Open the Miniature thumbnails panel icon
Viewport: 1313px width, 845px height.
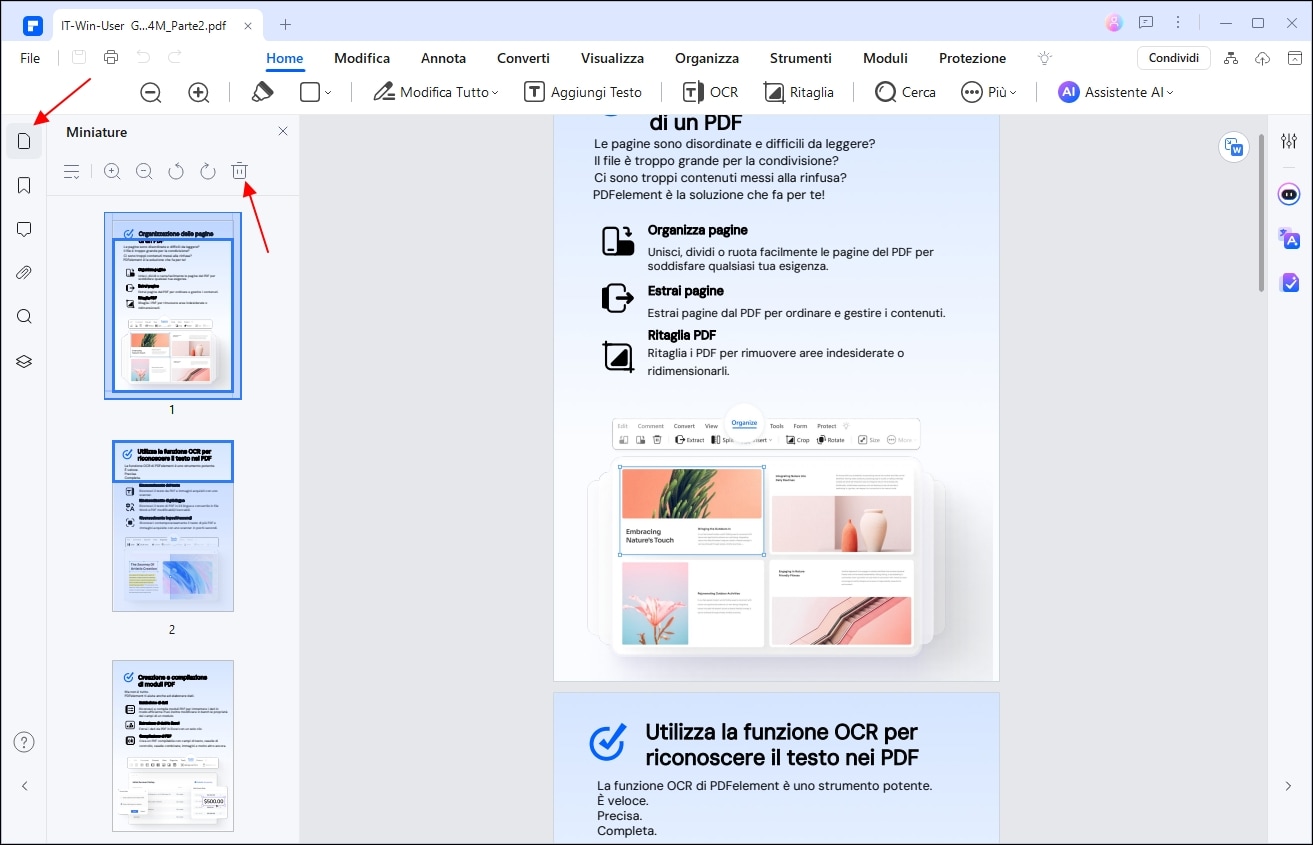click(24, 141)
